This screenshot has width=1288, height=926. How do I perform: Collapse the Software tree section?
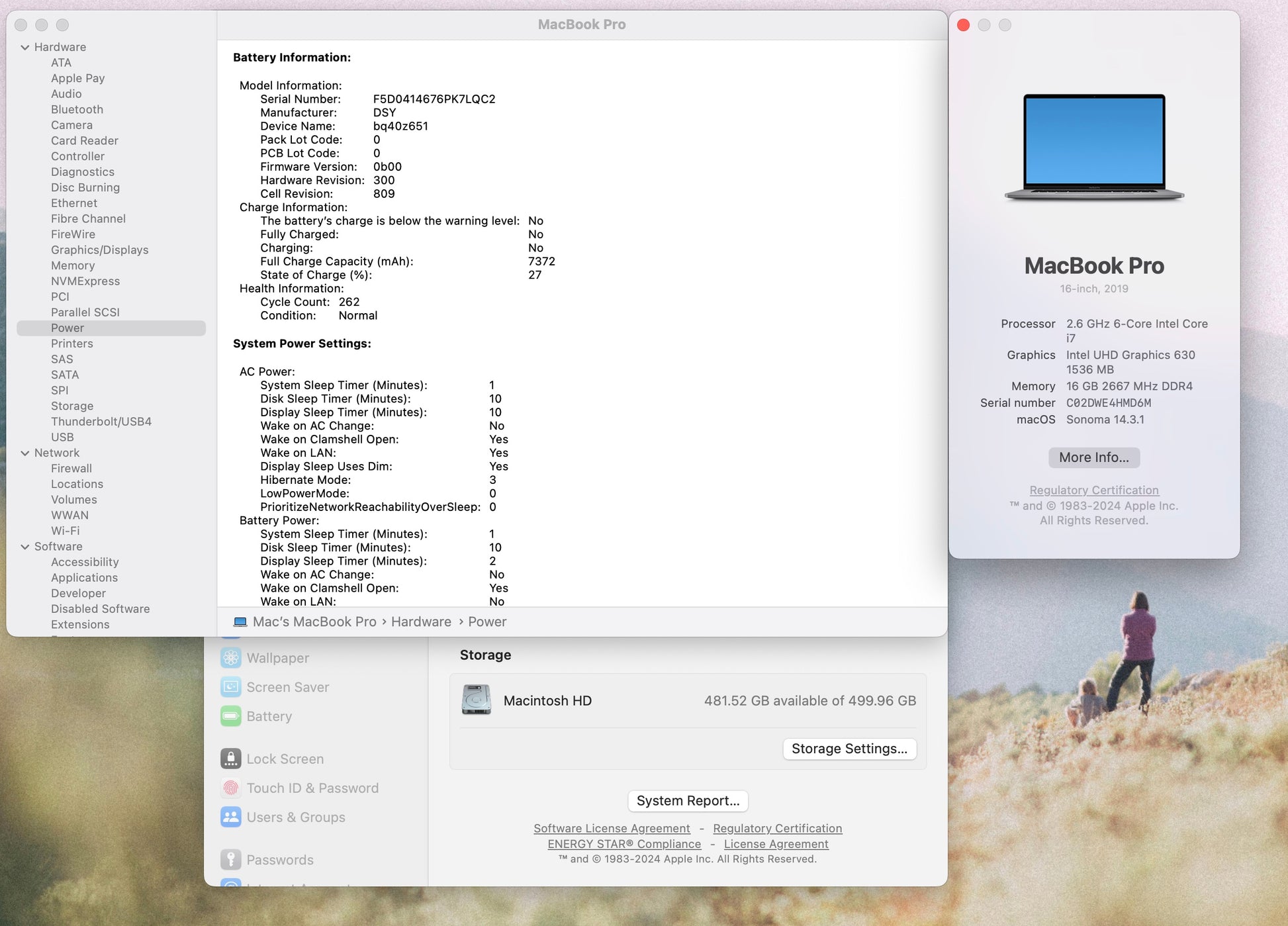25,547
